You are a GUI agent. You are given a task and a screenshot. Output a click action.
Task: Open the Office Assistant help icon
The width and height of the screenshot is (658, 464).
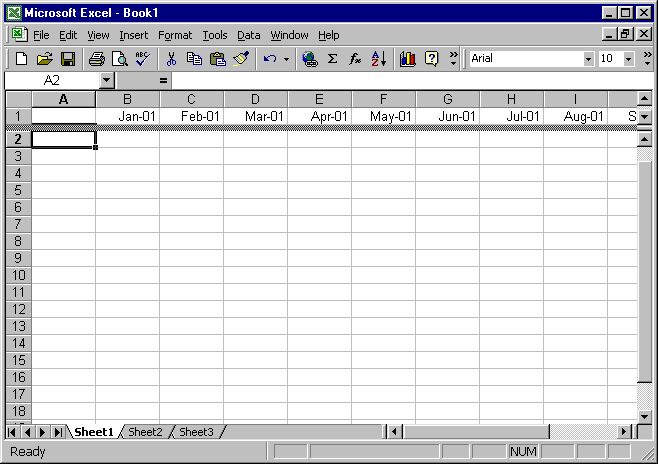point(431,59)
